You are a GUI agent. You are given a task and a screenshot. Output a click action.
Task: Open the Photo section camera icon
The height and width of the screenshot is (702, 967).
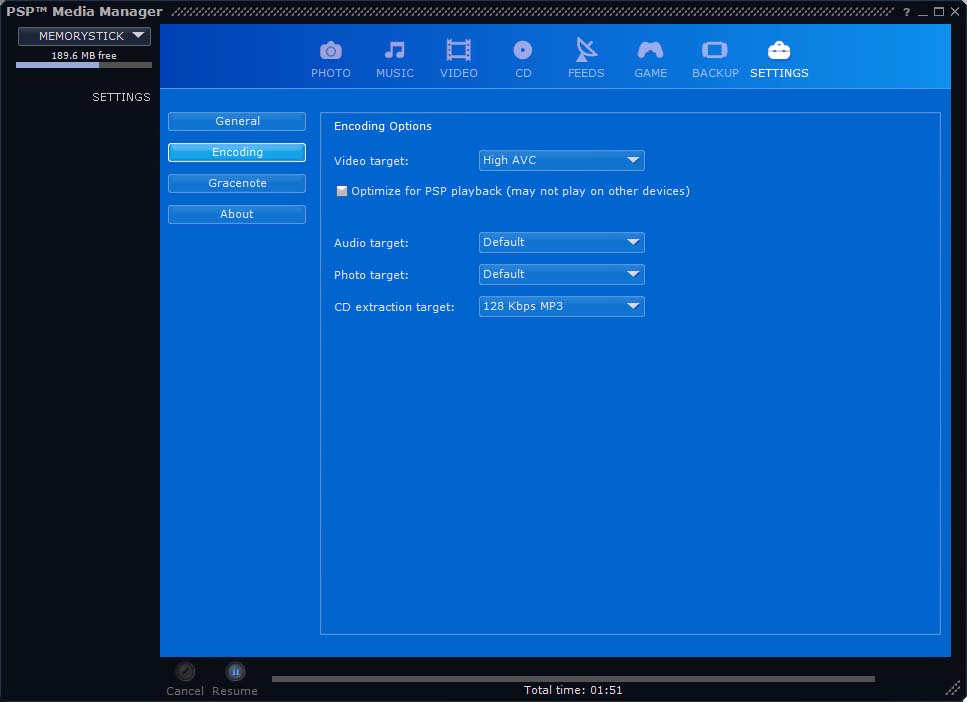coord(331,51)
